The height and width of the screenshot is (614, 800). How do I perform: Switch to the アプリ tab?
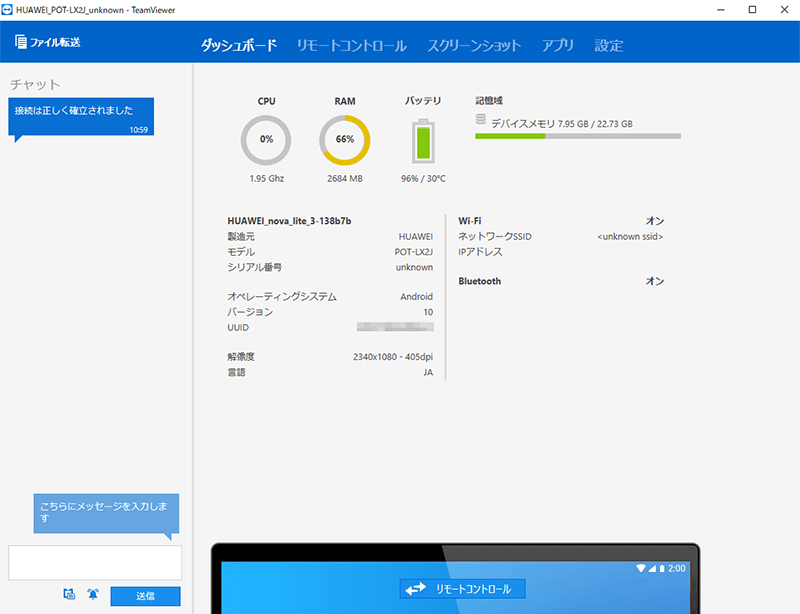[558, 45]
